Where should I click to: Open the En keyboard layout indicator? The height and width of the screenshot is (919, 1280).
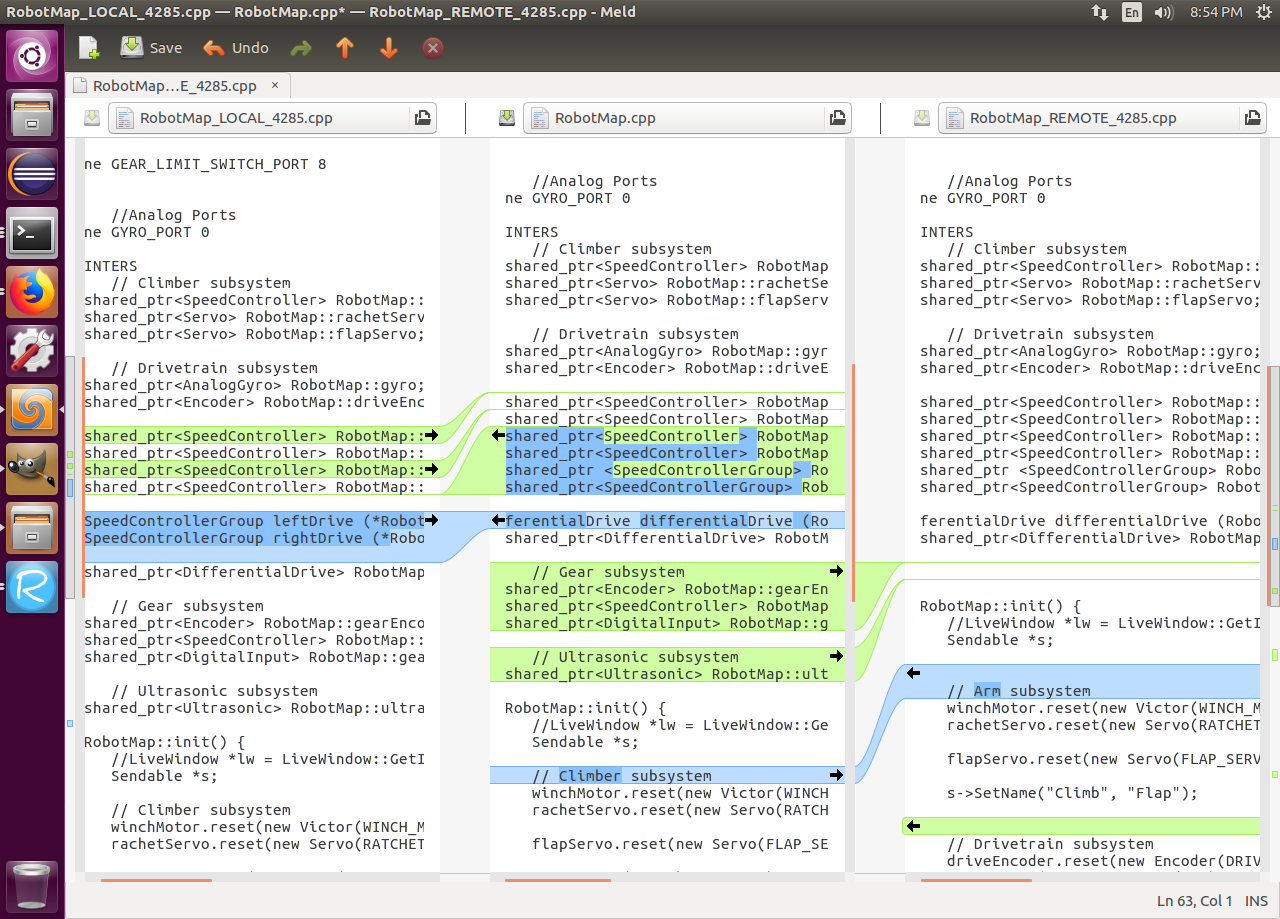point(1131,12)
